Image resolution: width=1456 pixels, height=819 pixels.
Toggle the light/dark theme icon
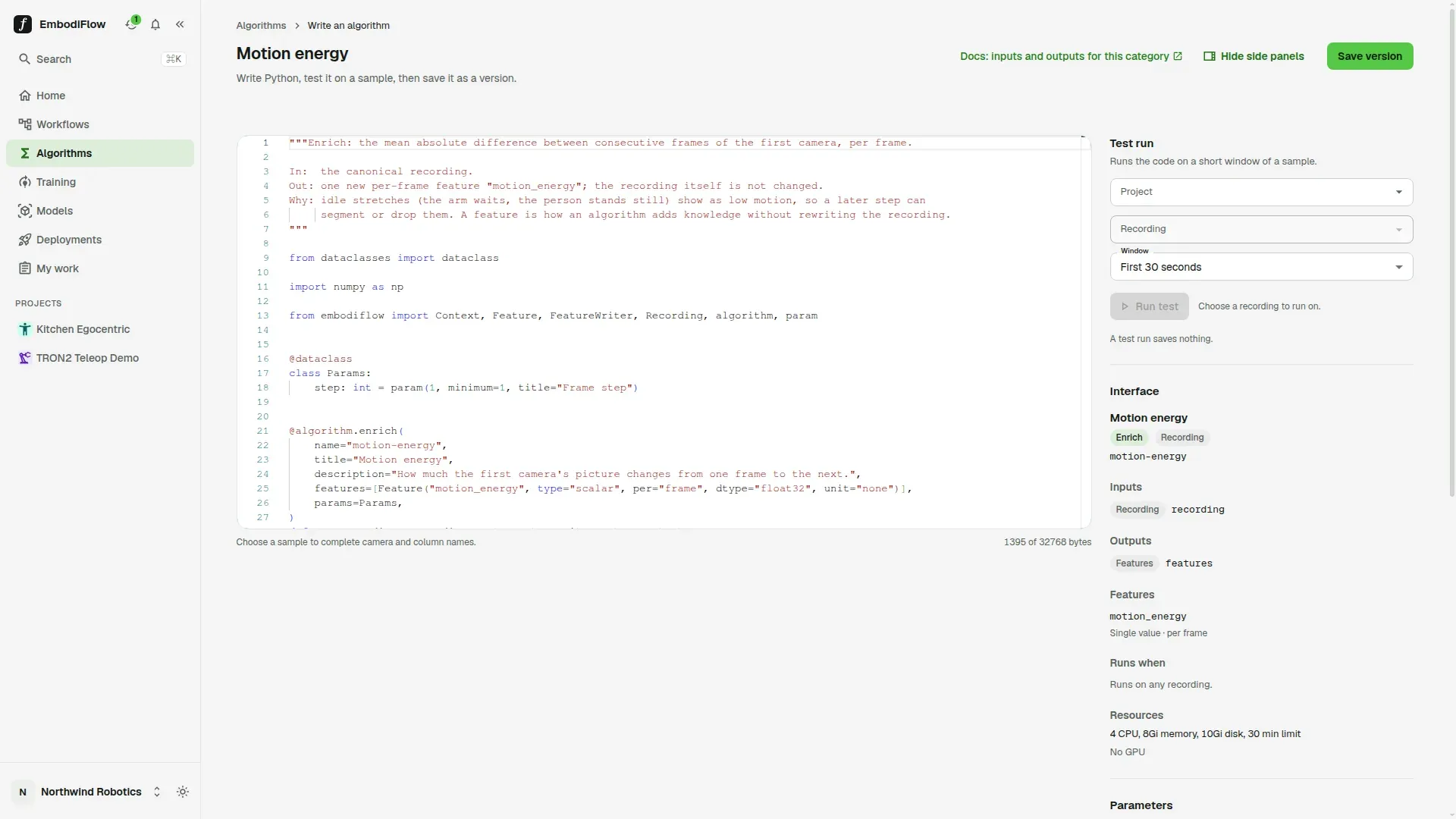coord(183,792)
